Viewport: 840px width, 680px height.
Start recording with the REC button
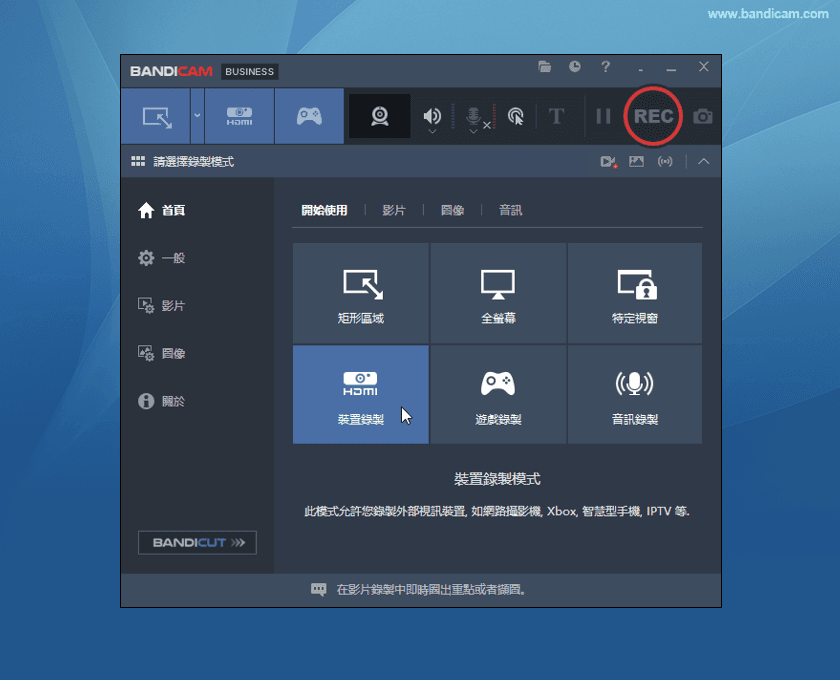point(653,116)
